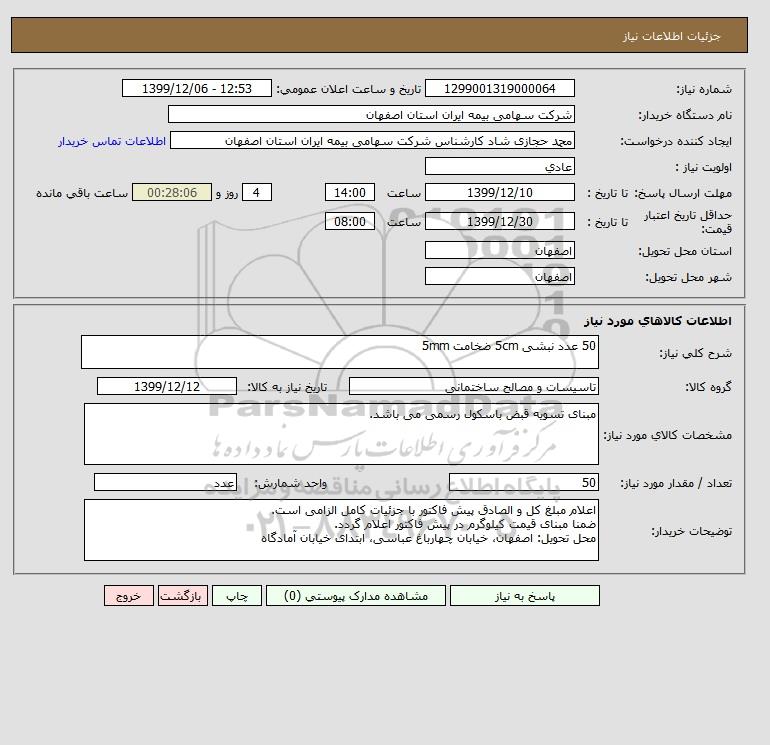Click the مشخصات کالای مورد نیاز text area
The image size is (770, 745).
tap(341, 434)
